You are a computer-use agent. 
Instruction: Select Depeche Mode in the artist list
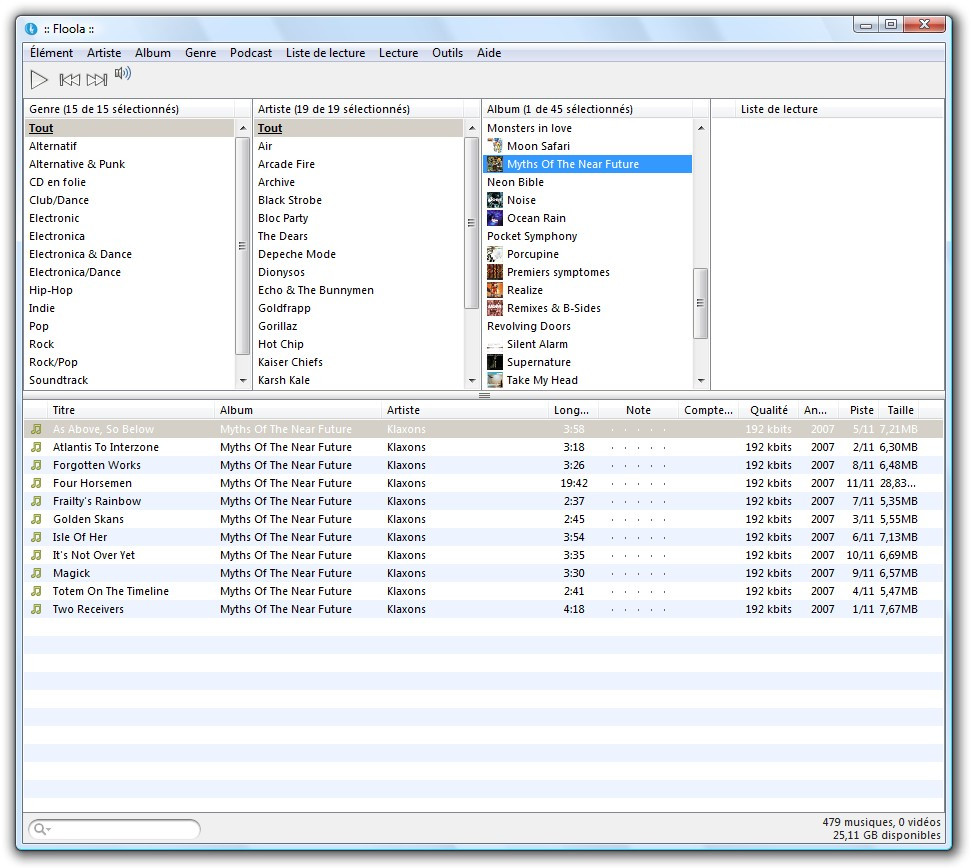click(x=297, y=254)
